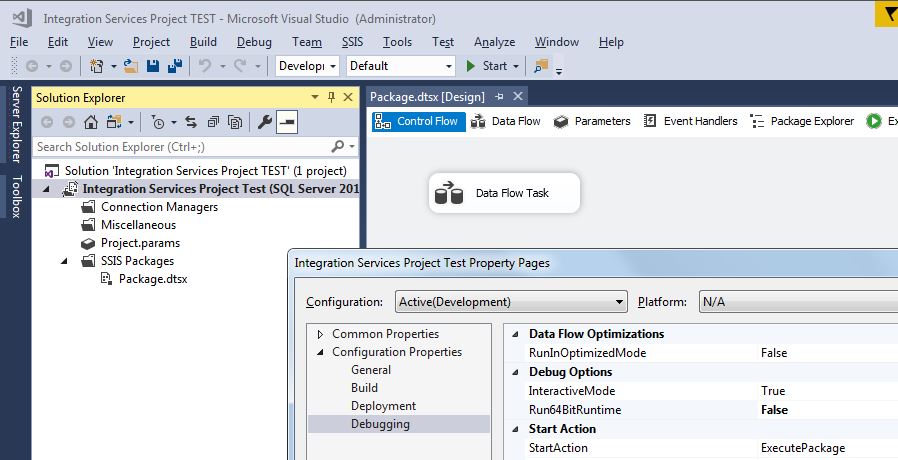
Task: Switch to the Package Explorer tab
Action: click(x=802, y=121)
